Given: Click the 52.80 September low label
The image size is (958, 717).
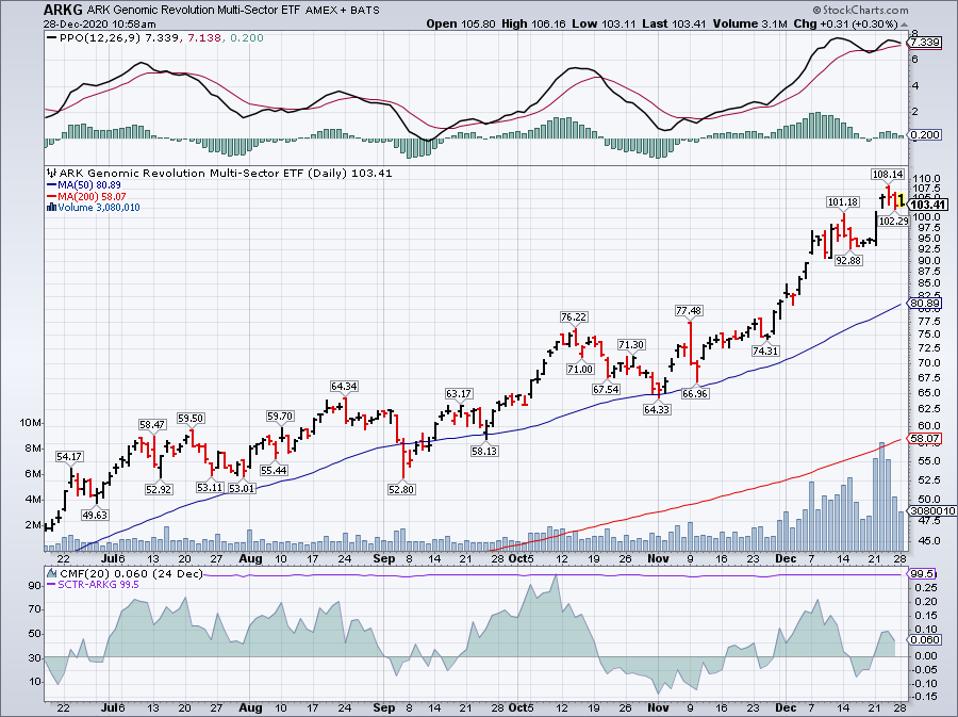Looking at the screenshot, I should (401, 489).
